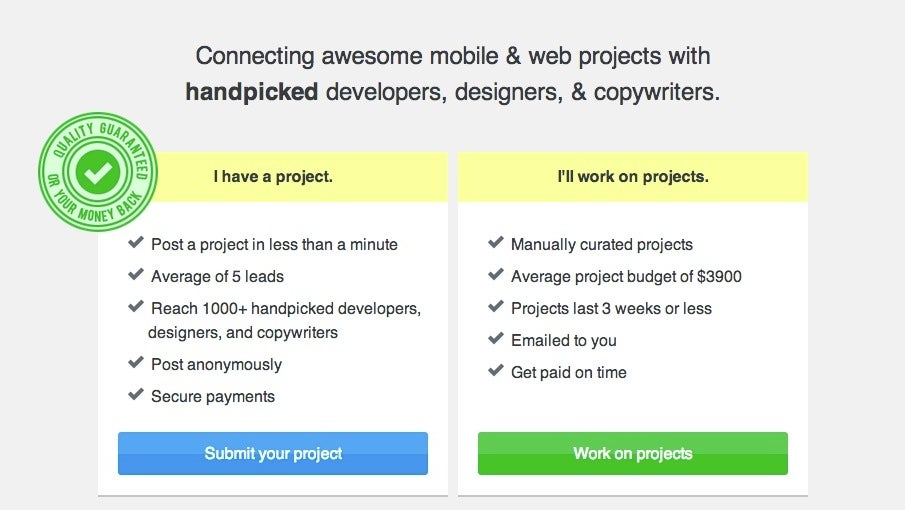Click the 'Average project budget of $3900' text

pyautogui.click(x=626, y=277)
